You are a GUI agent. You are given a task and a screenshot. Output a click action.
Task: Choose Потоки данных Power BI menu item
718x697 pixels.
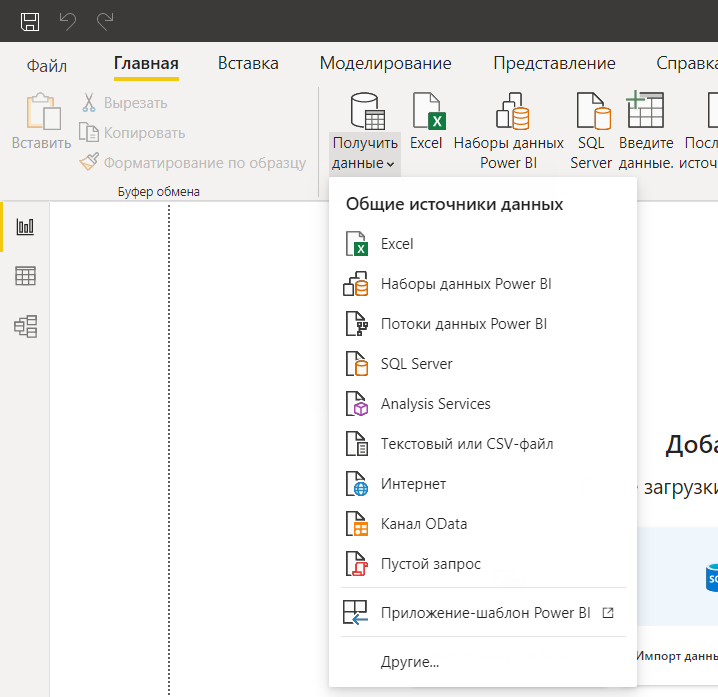(x=483, y=324)
